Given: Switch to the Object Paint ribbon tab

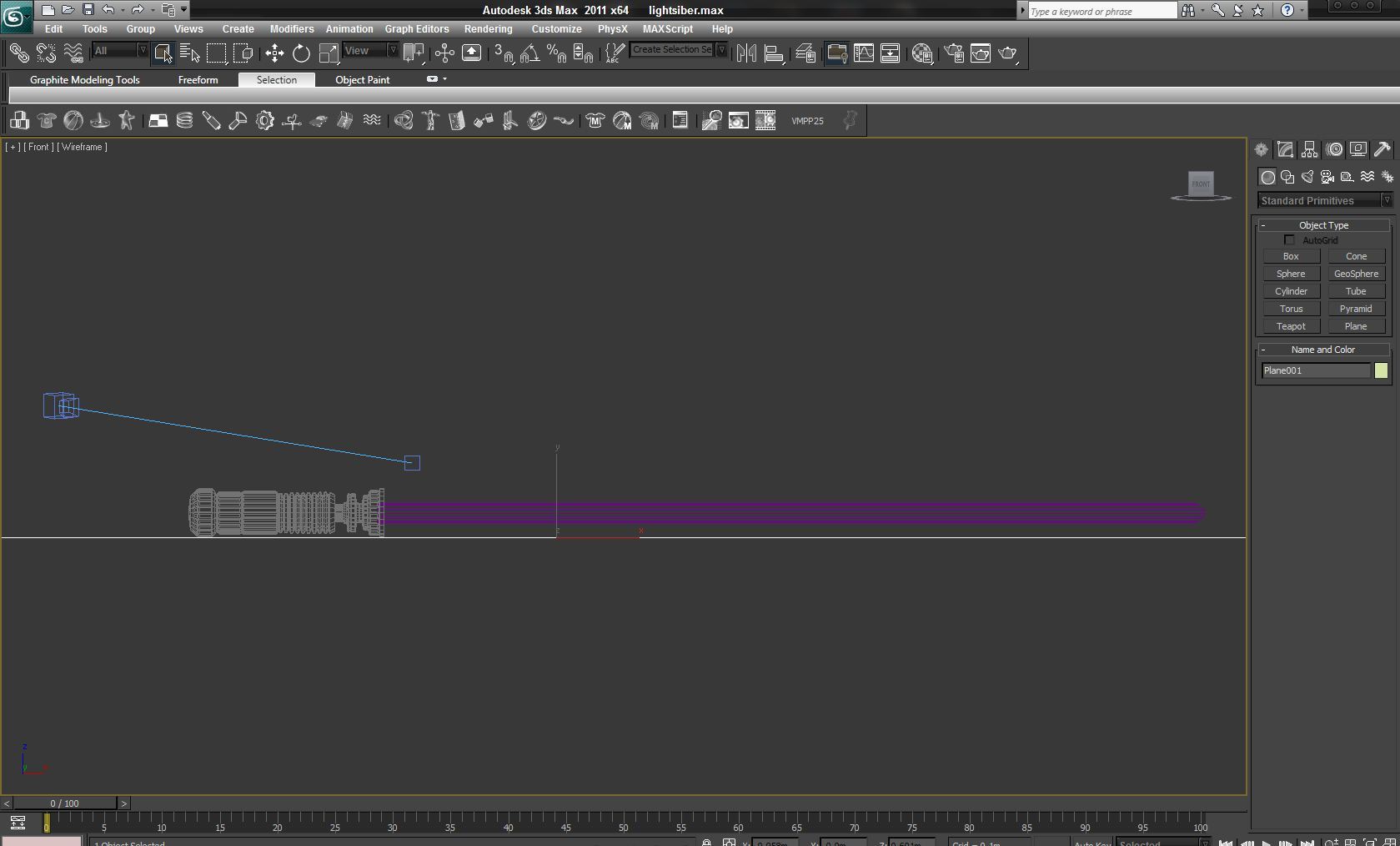Looking at the screenshot, I should tap(362, 80).
